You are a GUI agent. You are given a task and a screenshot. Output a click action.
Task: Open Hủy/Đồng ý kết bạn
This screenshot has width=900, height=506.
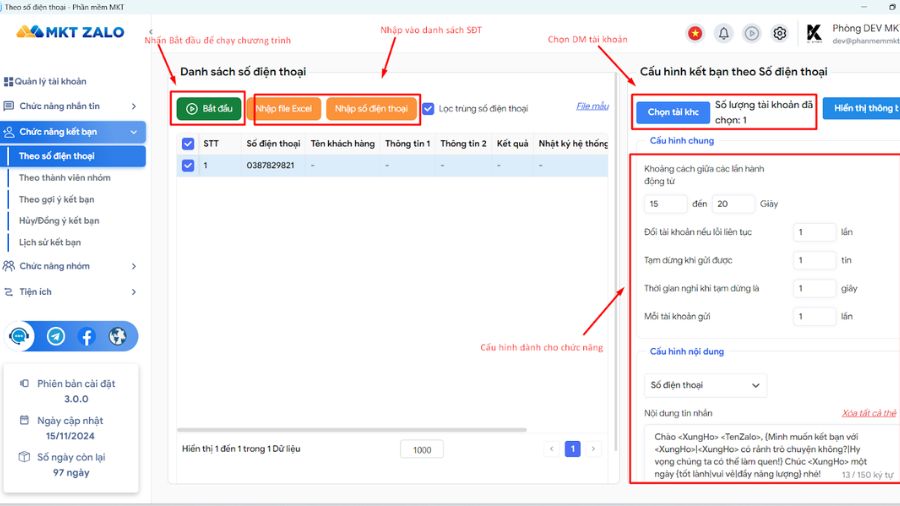[x=59, y=221]
